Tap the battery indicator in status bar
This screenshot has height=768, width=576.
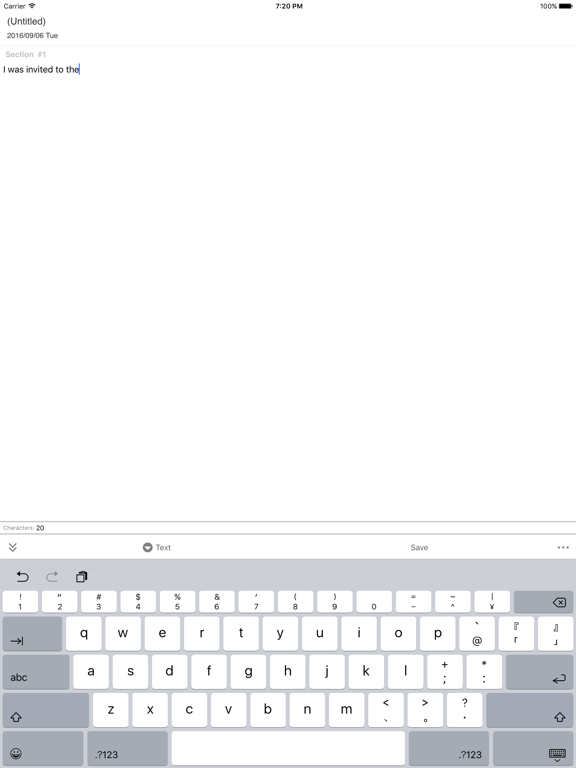click(x=565, y=6)
